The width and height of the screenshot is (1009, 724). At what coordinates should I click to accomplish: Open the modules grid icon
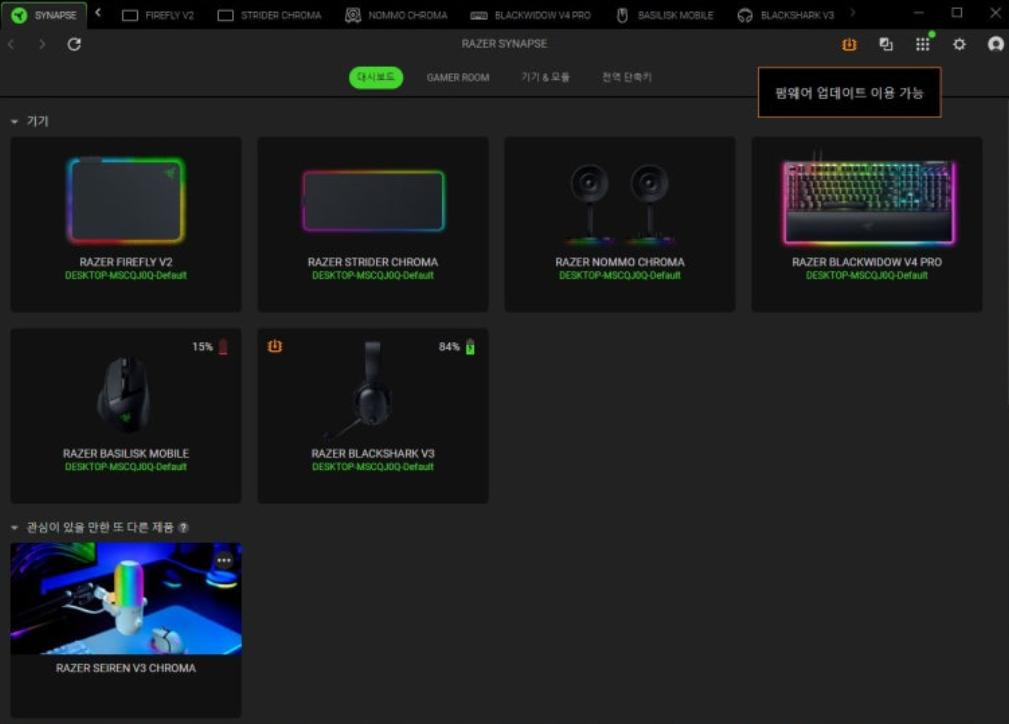click(x=923, y=44)
